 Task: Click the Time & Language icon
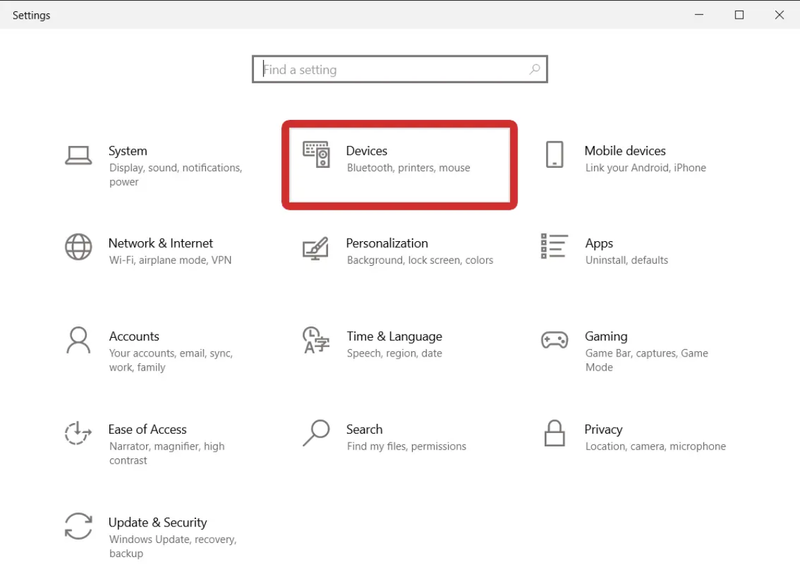[x=316, y=340]
